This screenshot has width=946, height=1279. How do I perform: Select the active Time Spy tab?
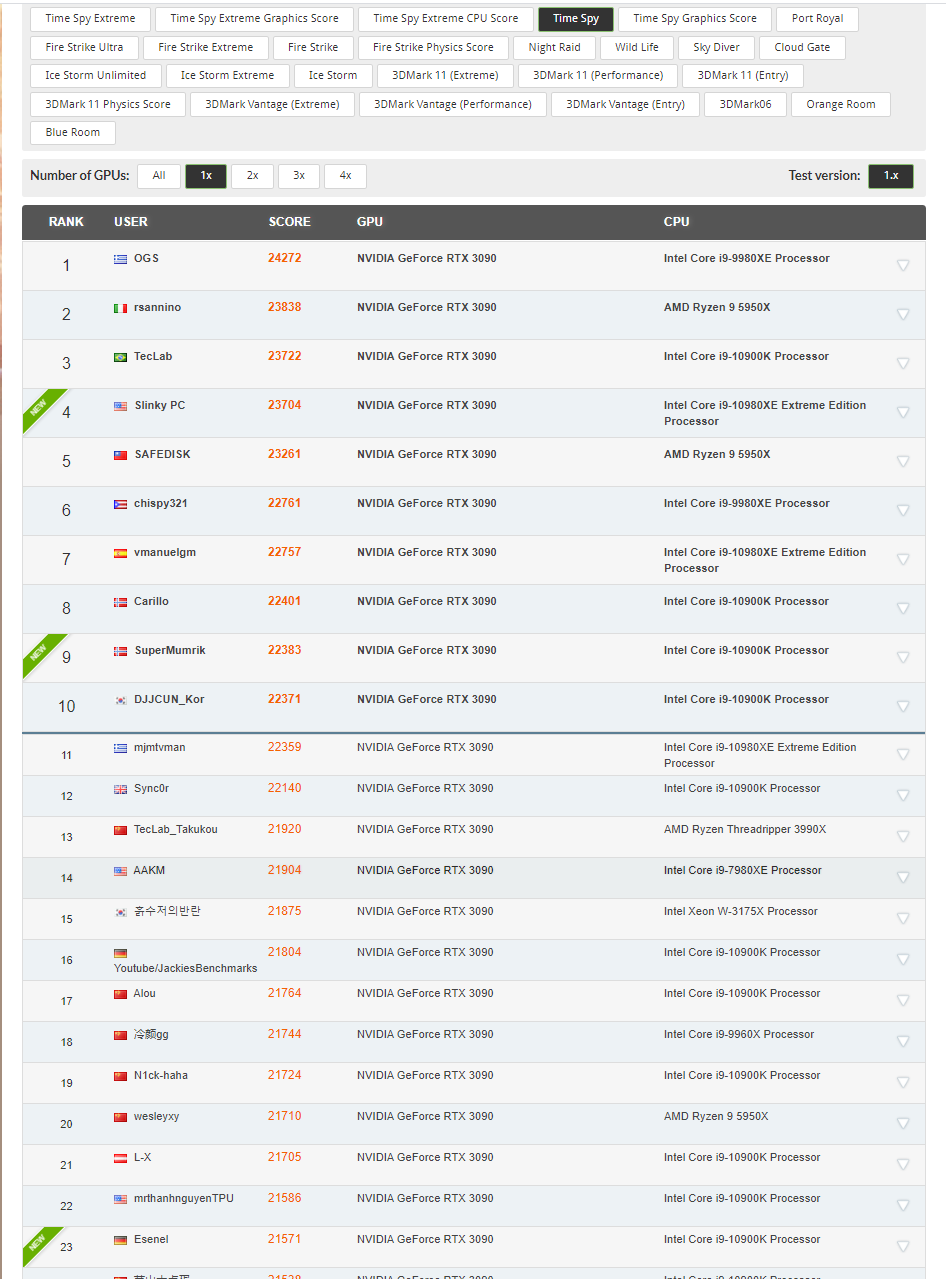(x=575, y=19)
